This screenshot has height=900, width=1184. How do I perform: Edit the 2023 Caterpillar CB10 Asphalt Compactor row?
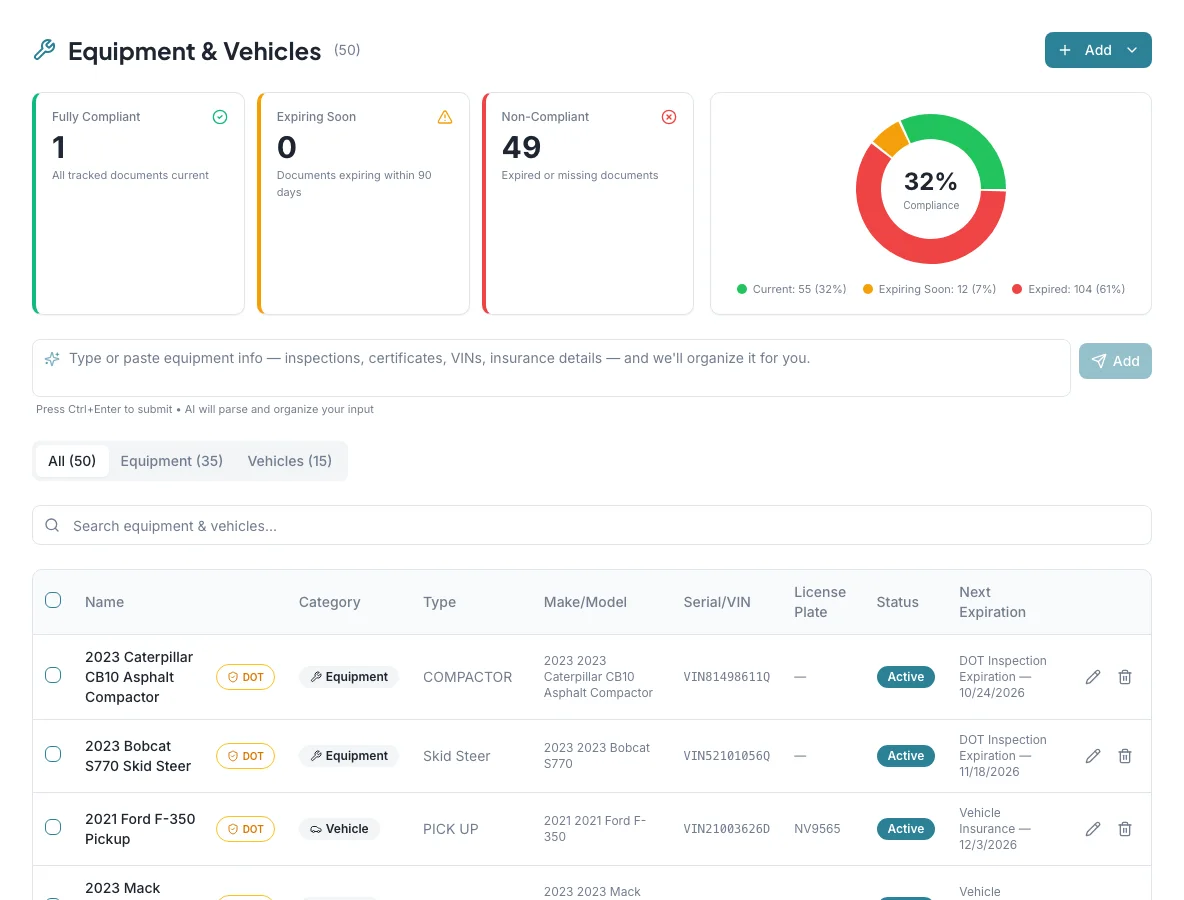[1093, 677]
